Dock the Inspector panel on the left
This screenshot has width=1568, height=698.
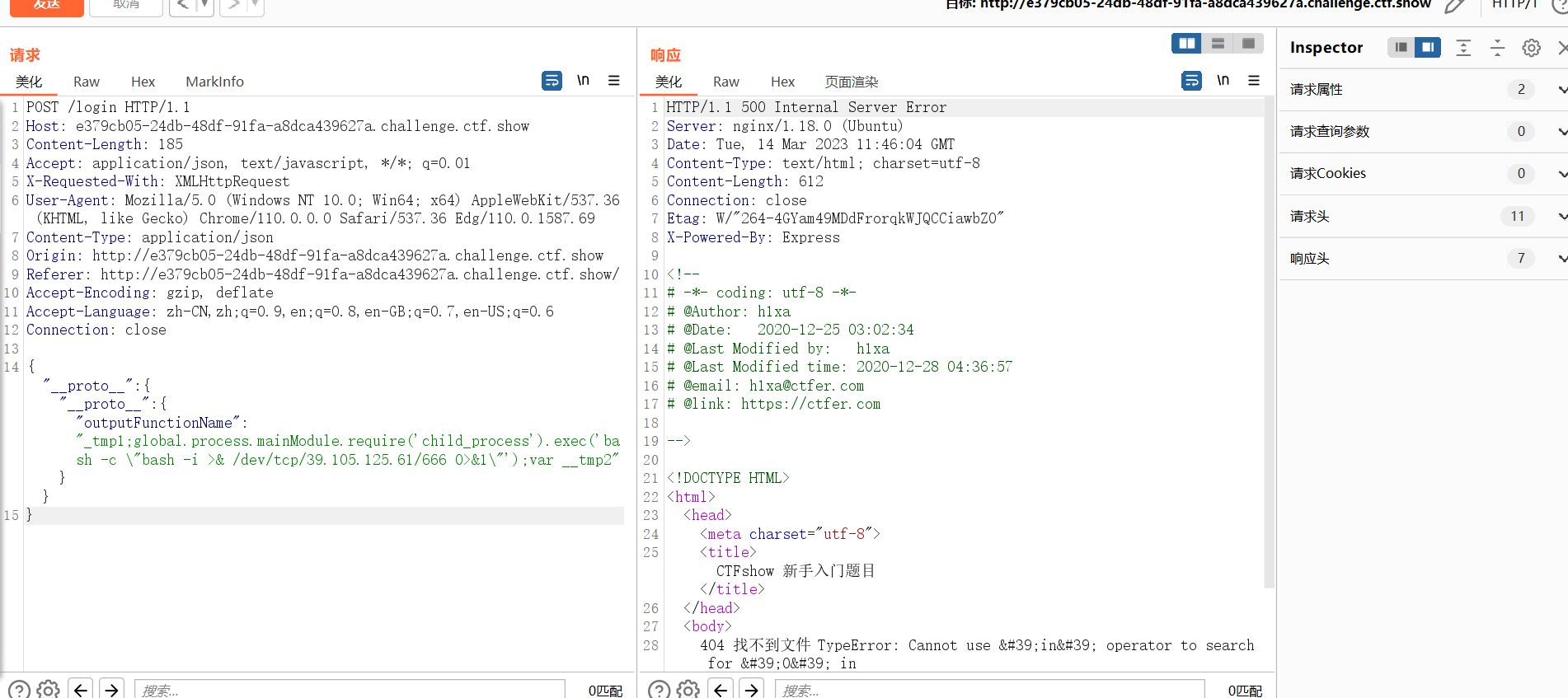pos(1401,48)
